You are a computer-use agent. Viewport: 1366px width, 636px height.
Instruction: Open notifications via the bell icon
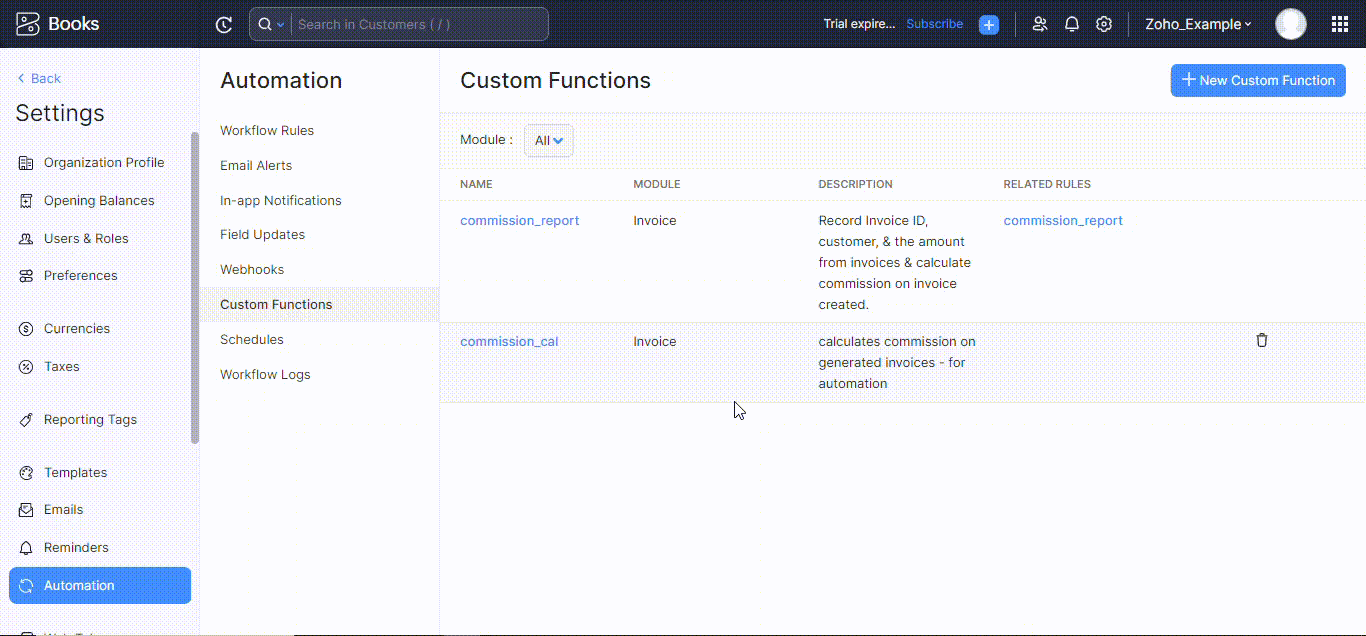click(1071, 23)
